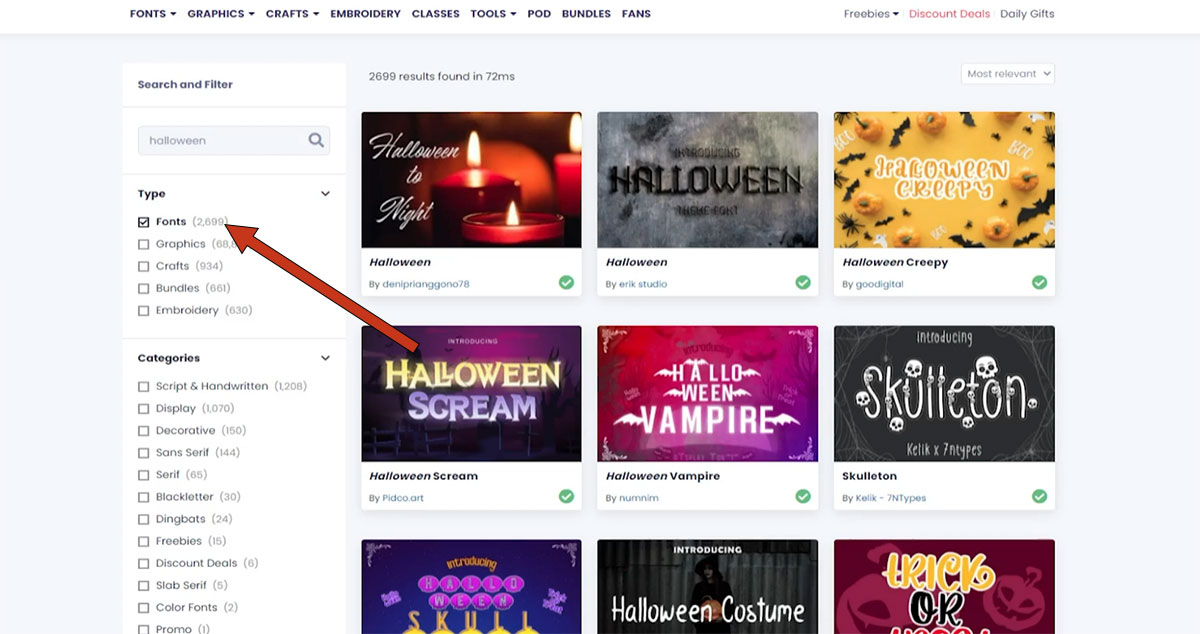Open the Discount Deals link

point(948,13)
